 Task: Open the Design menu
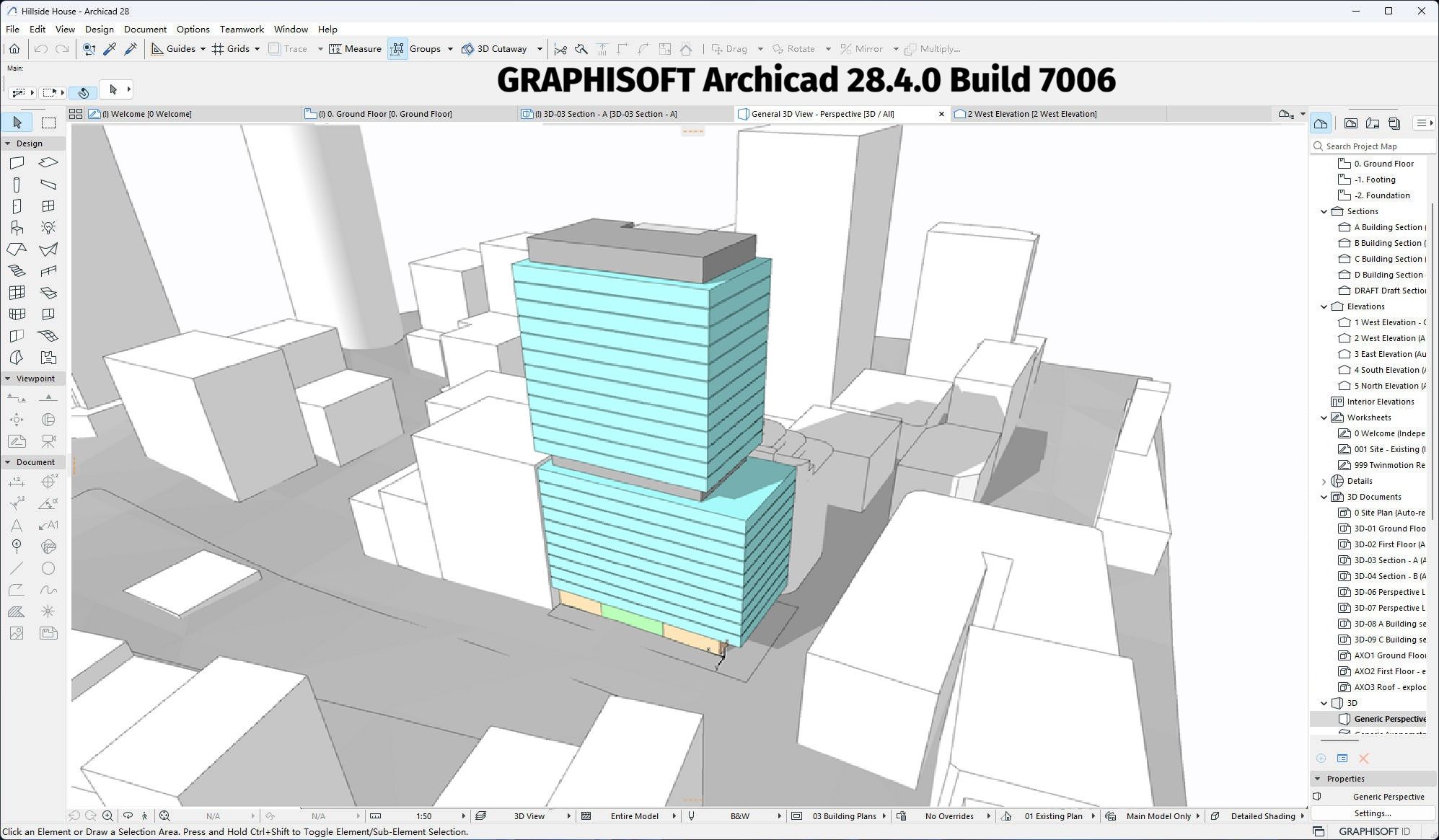pyautogui.click(x=100, y=30)
